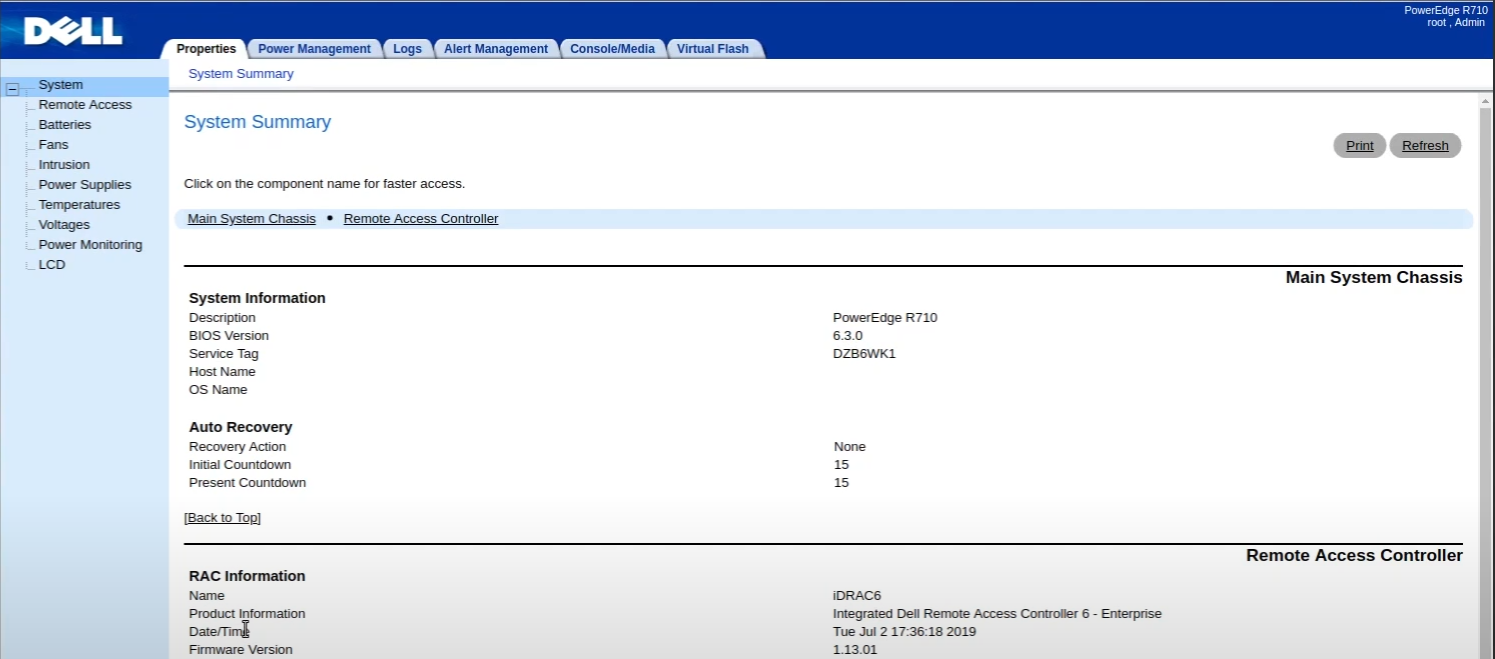This screenshot has width=1495, height=659.
Task: Click the OS Name label
Action: click(218, 390)
